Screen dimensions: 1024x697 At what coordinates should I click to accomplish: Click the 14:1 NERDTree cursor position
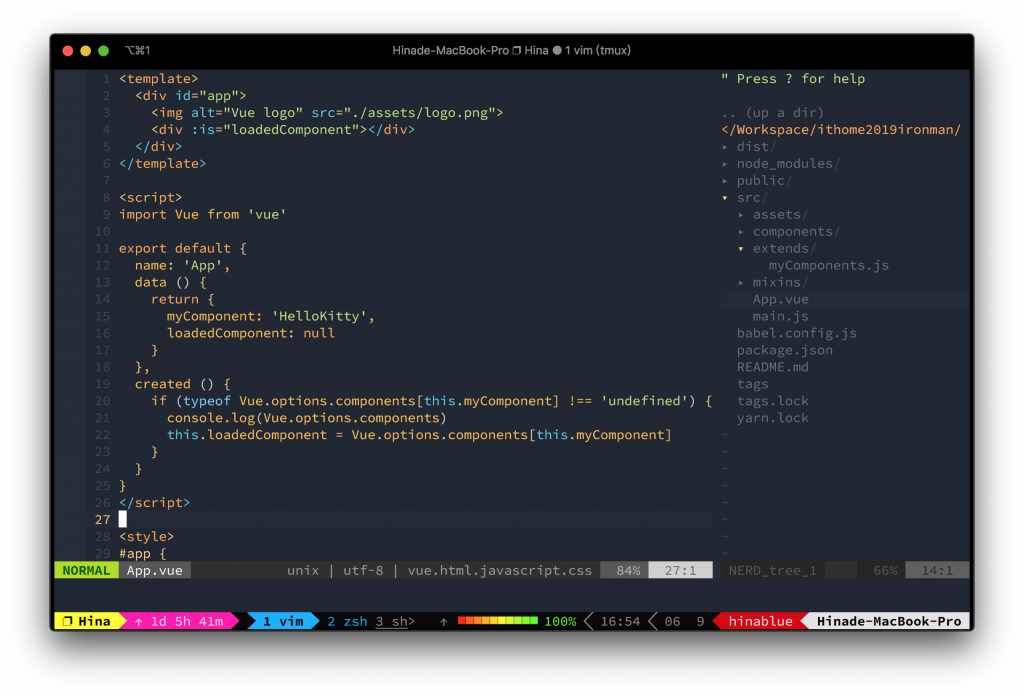pos(936,570)
